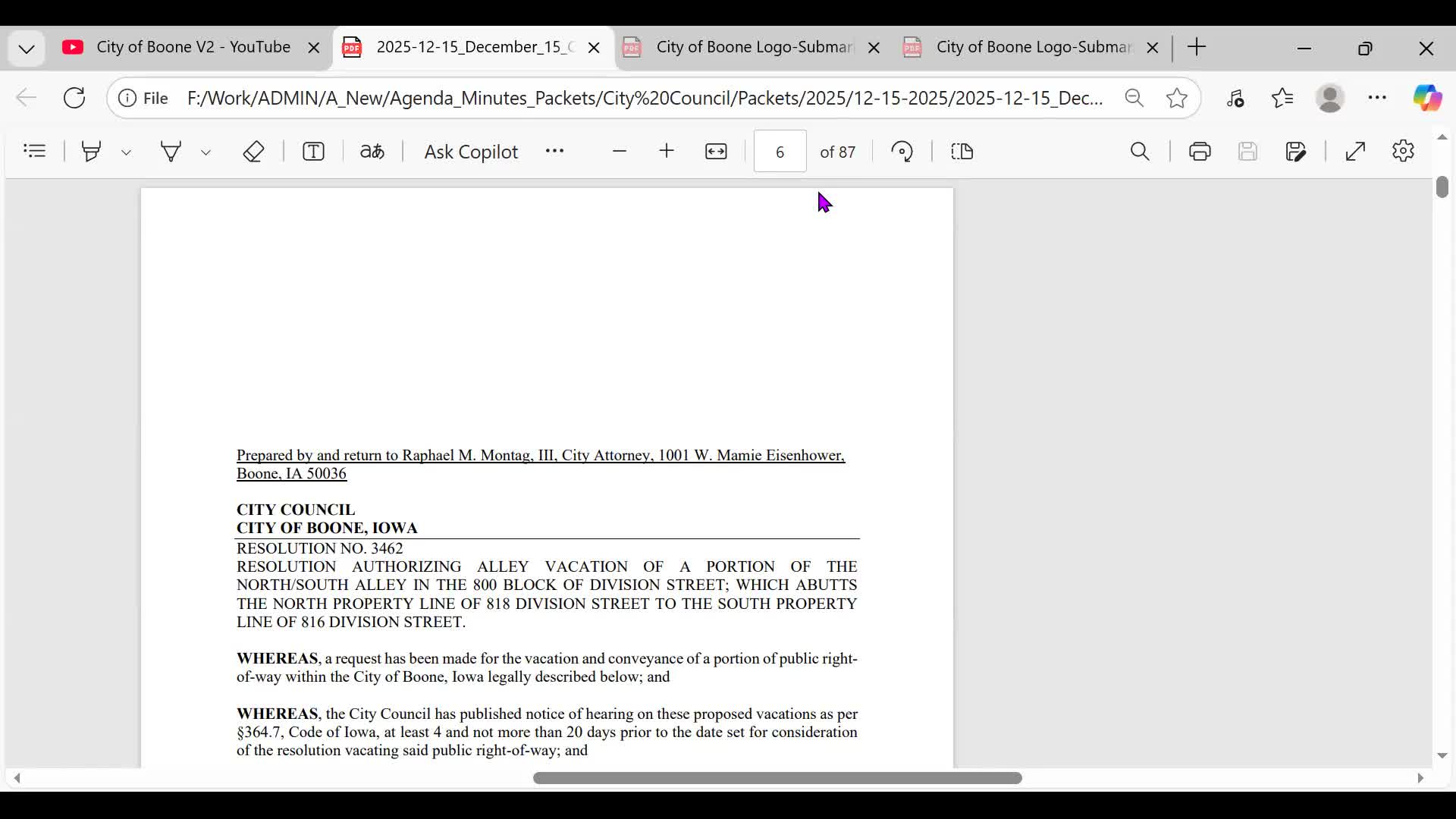The width and height of the screenshot is (1456, 819).
Task: Print the PDF document
Action: point(1200,152)
